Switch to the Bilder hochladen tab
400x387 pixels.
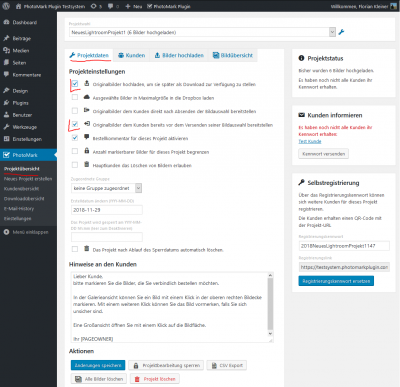click(x=179, y=55)
